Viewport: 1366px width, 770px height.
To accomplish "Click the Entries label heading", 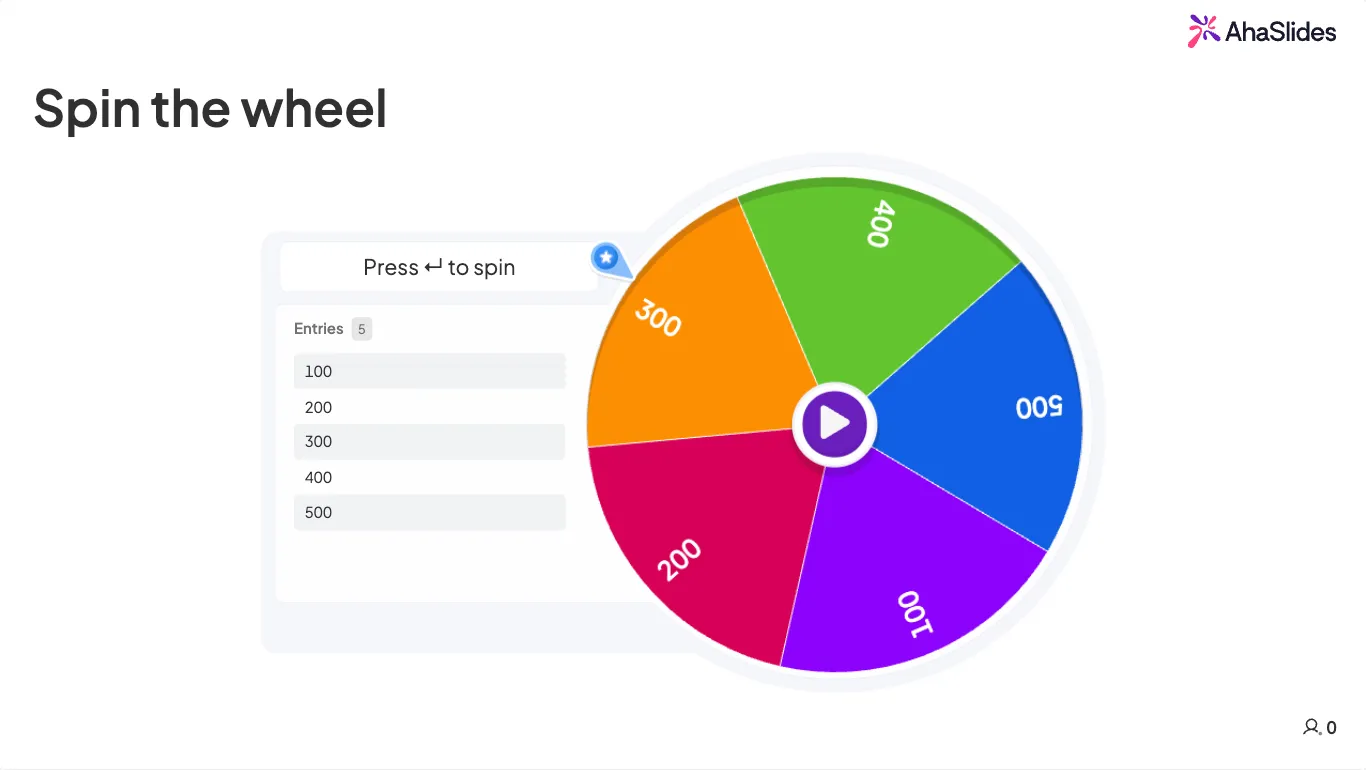I will tap(319, 329).
